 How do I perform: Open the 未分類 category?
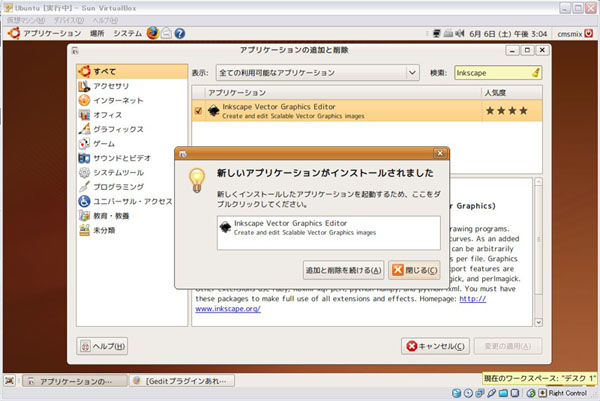click(x=97, y=230)
